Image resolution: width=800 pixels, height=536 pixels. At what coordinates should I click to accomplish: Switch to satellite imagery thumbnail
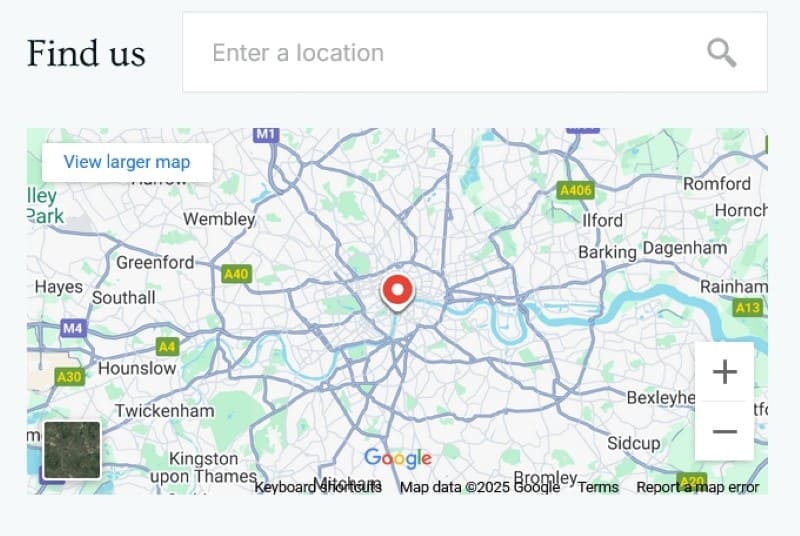click(72, 450)
